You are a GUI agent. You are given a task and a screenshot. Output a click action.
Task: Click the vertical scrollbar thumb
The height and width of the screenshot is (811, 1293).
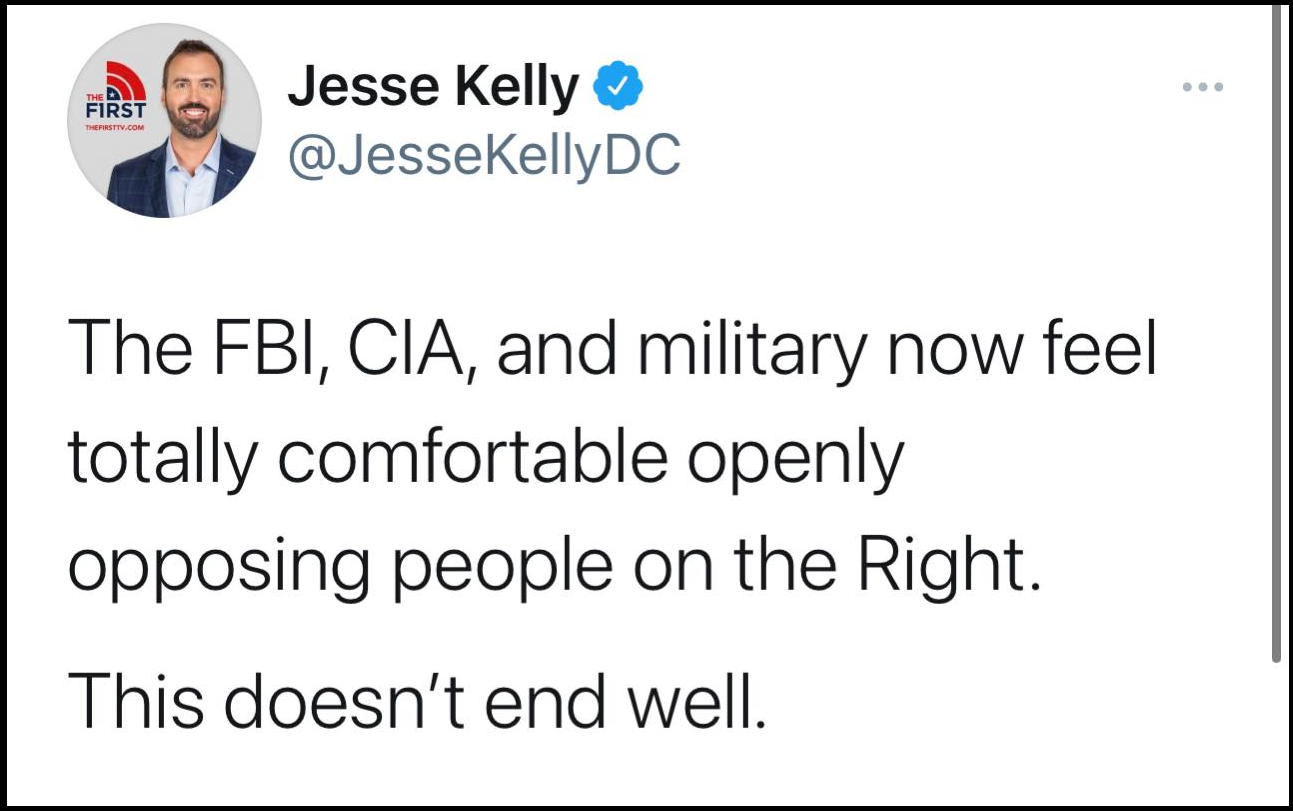point(1276,335)
